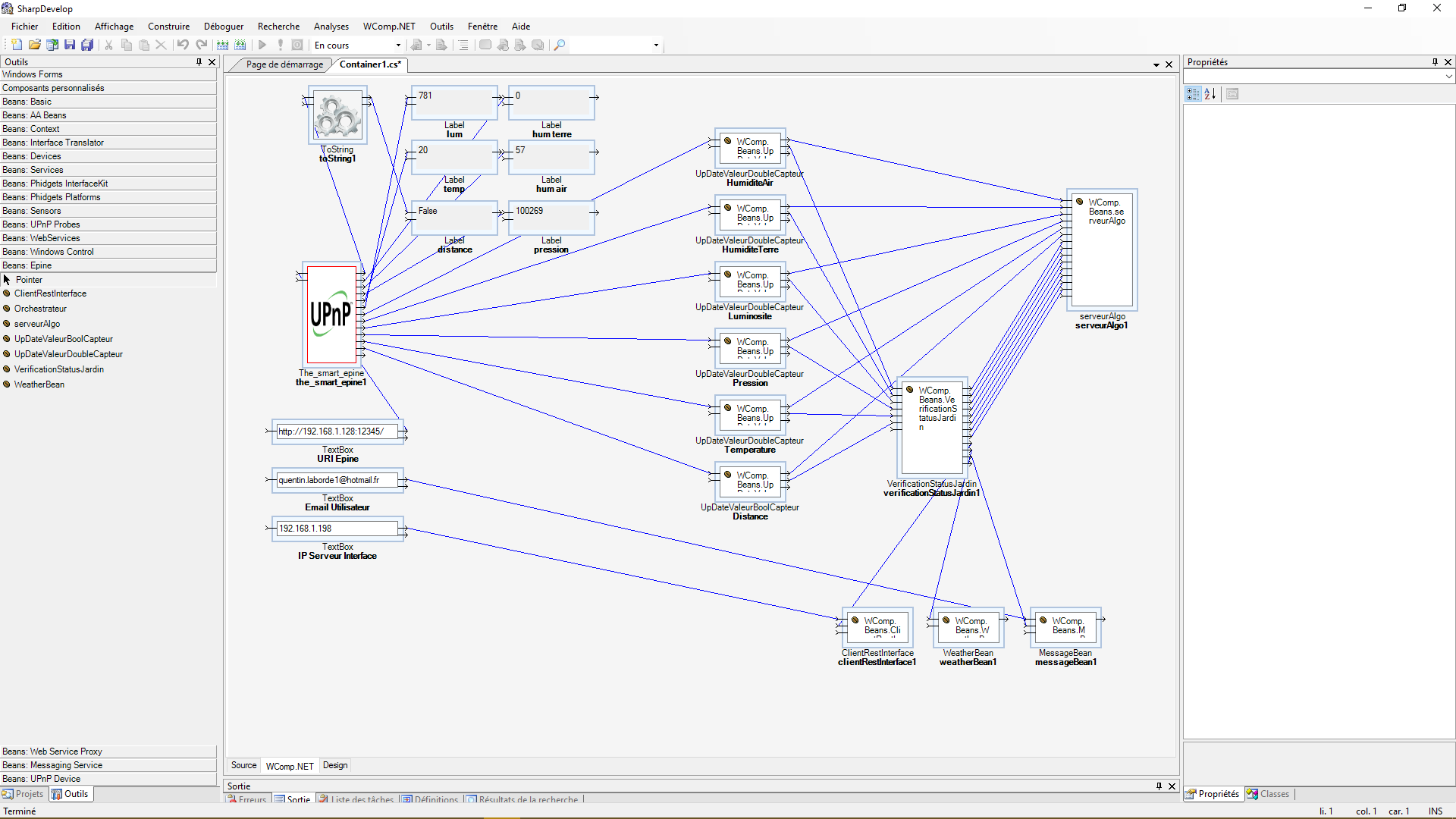Open the 'En cours' configuration dropdown
The width and height of the screenshot is (1456, 819).
click(398, 45)
